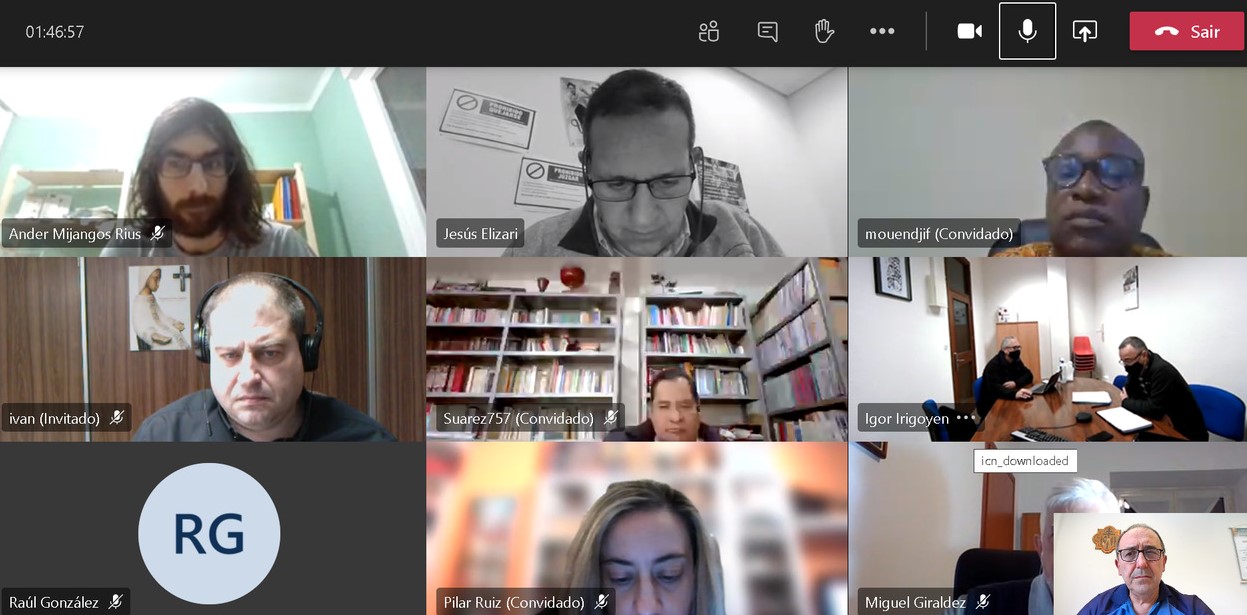
Task: Raise your hand in the meeting
Action: tap(824, 31)
